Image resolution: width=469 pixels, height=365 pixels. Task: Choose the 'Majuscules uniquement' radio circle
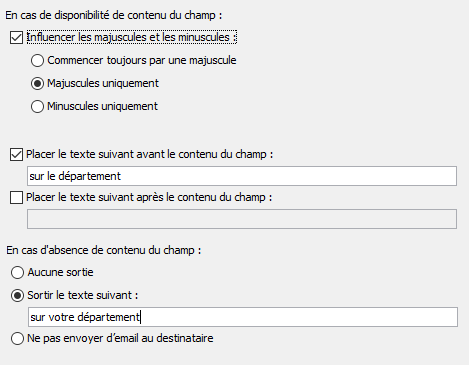(x=37, y=83)
